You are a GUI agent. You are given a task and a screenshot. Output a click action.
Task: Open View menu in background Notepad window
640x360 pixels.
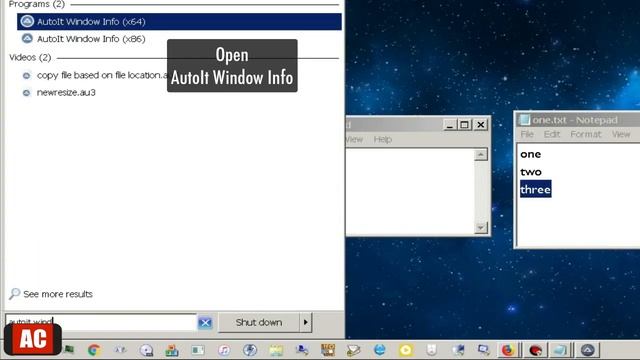354,140
